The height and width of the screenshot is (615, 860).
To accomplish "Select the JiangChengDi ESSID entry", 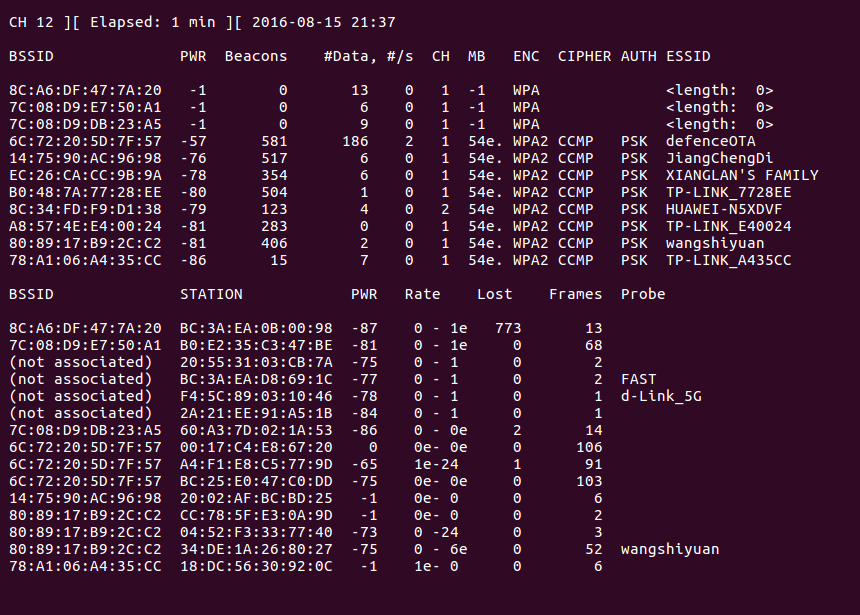I will tap(719, 158).
